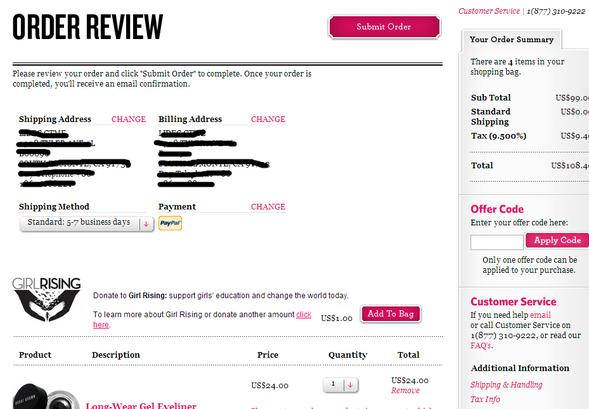The image size is (589, 409).
Task: Open the customer service email link
Action: (x=540, y=315)
